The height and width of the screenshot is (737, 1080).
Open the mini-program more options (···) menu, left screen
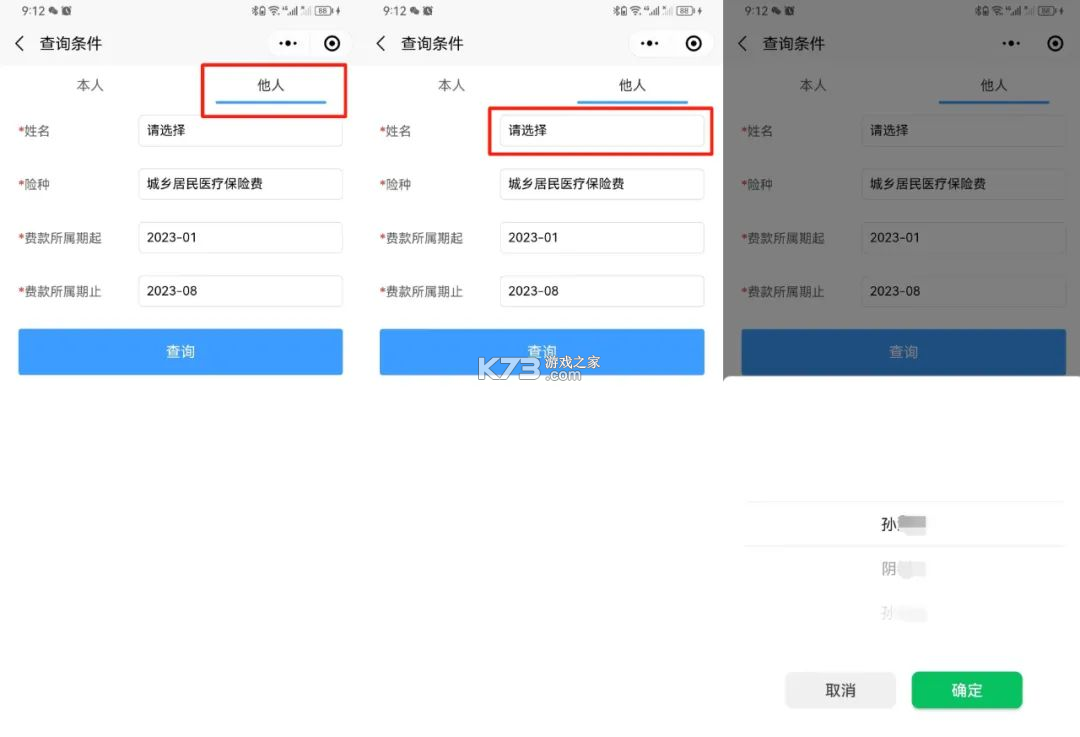click(x=288, y=43)
